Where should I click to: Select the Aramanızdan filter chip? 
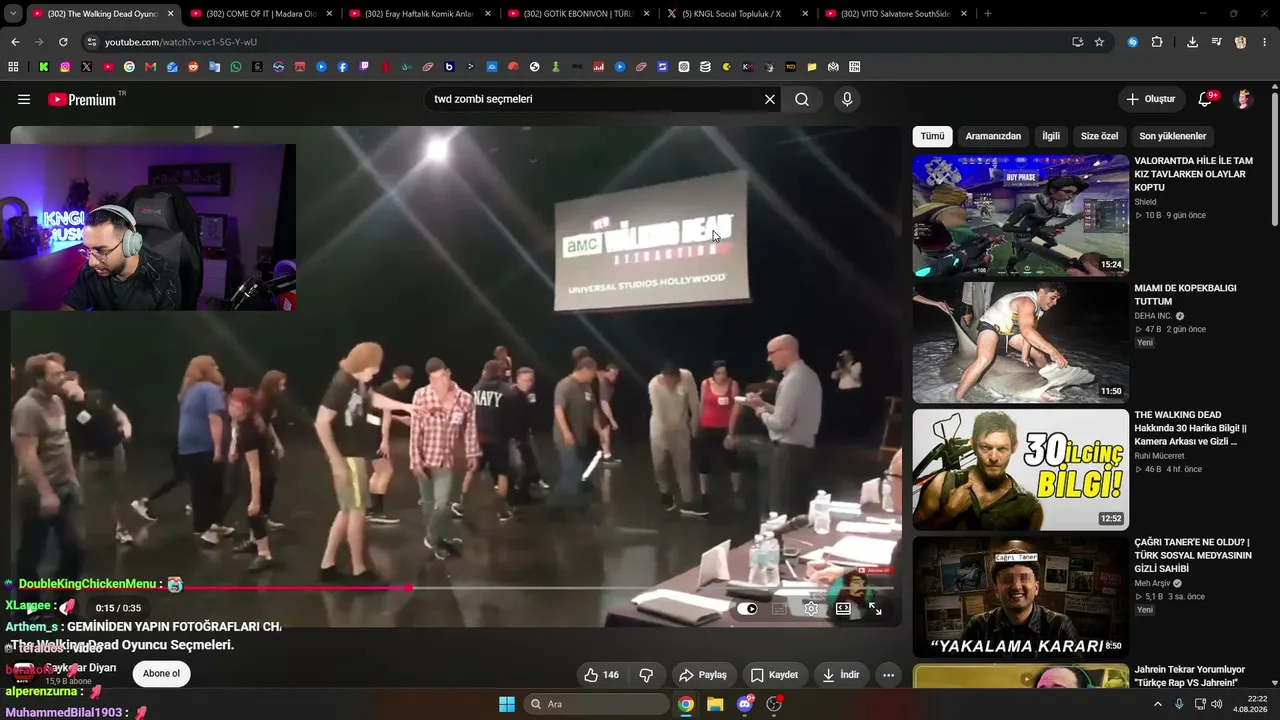pyautogui.click(x=993, y=136)
